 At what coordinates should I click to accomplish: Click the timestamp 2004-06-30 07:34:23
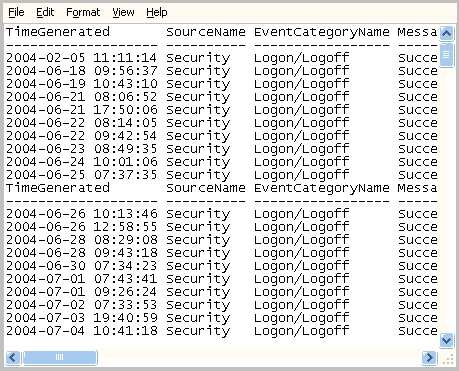[81, 266]
